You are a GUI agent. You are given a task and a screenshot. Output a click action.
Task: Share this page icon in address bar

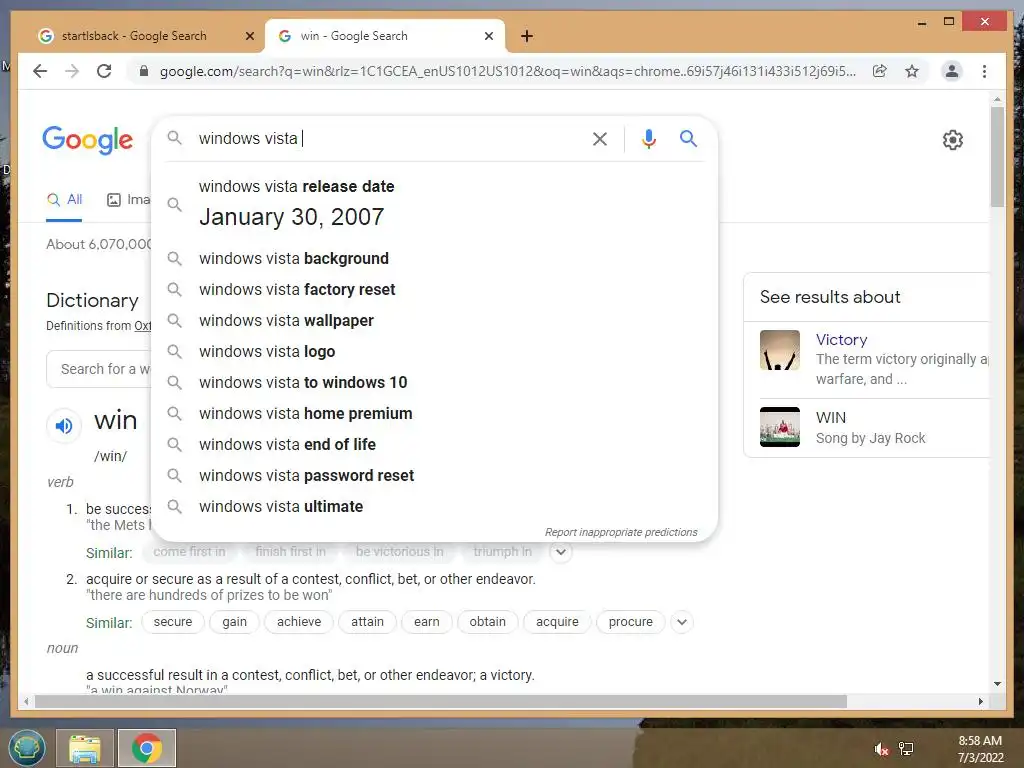[x=880, y=71]
